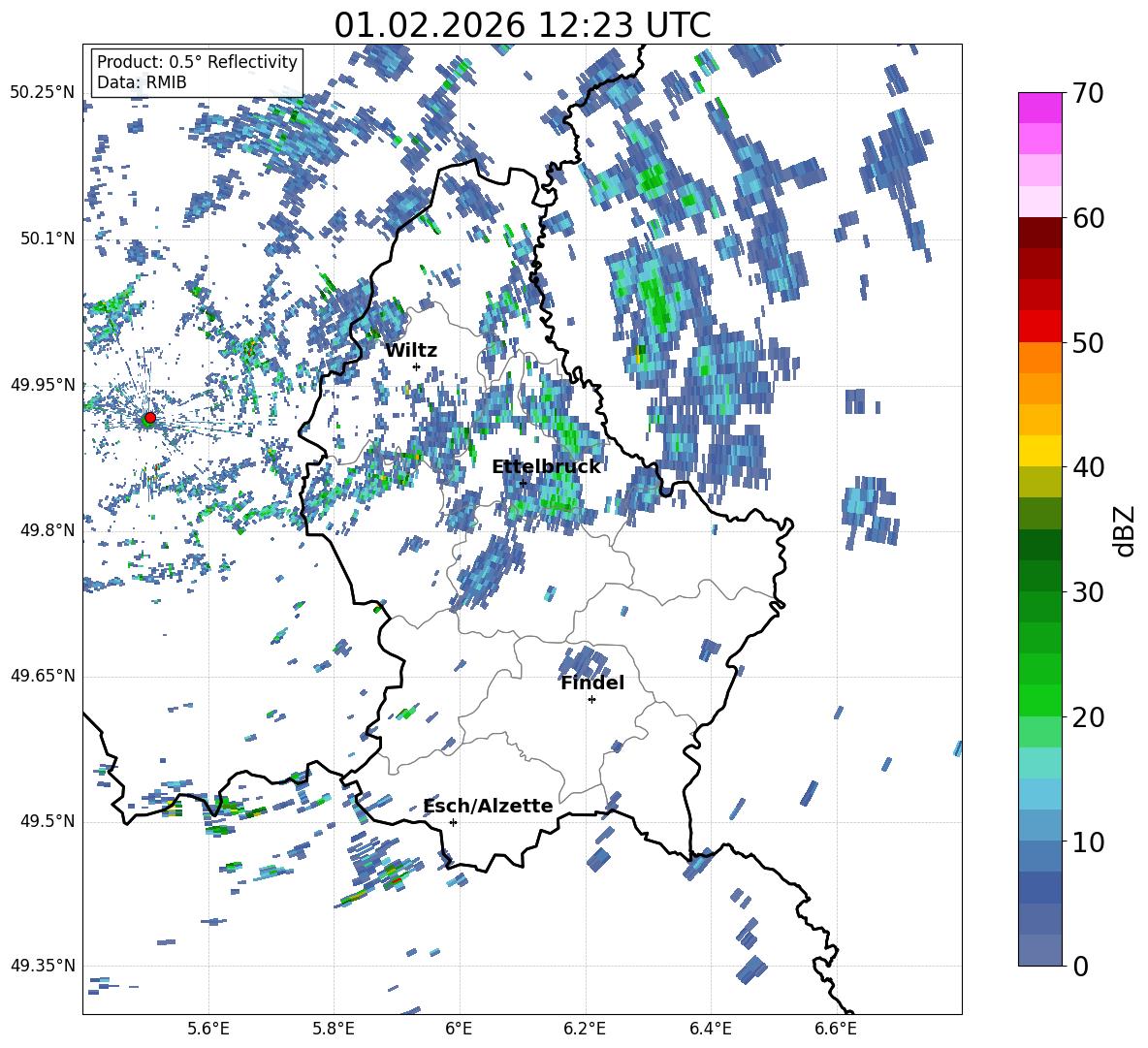Viewport: 1148px width, 1048px height.
Task: Click the Ettelbruck city label
Action: coord(546,466)
